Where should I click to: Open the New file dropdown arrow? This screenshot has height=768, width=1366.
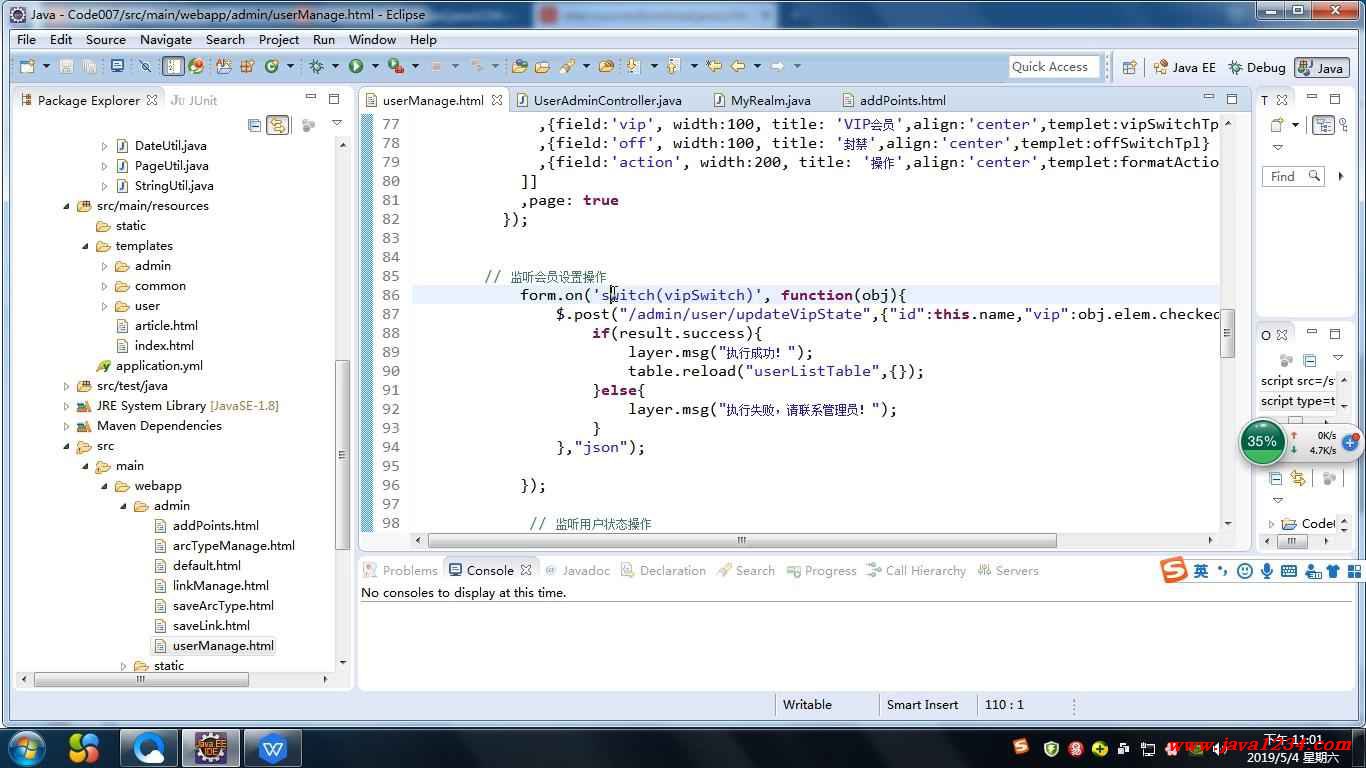[x=46, y=66]
